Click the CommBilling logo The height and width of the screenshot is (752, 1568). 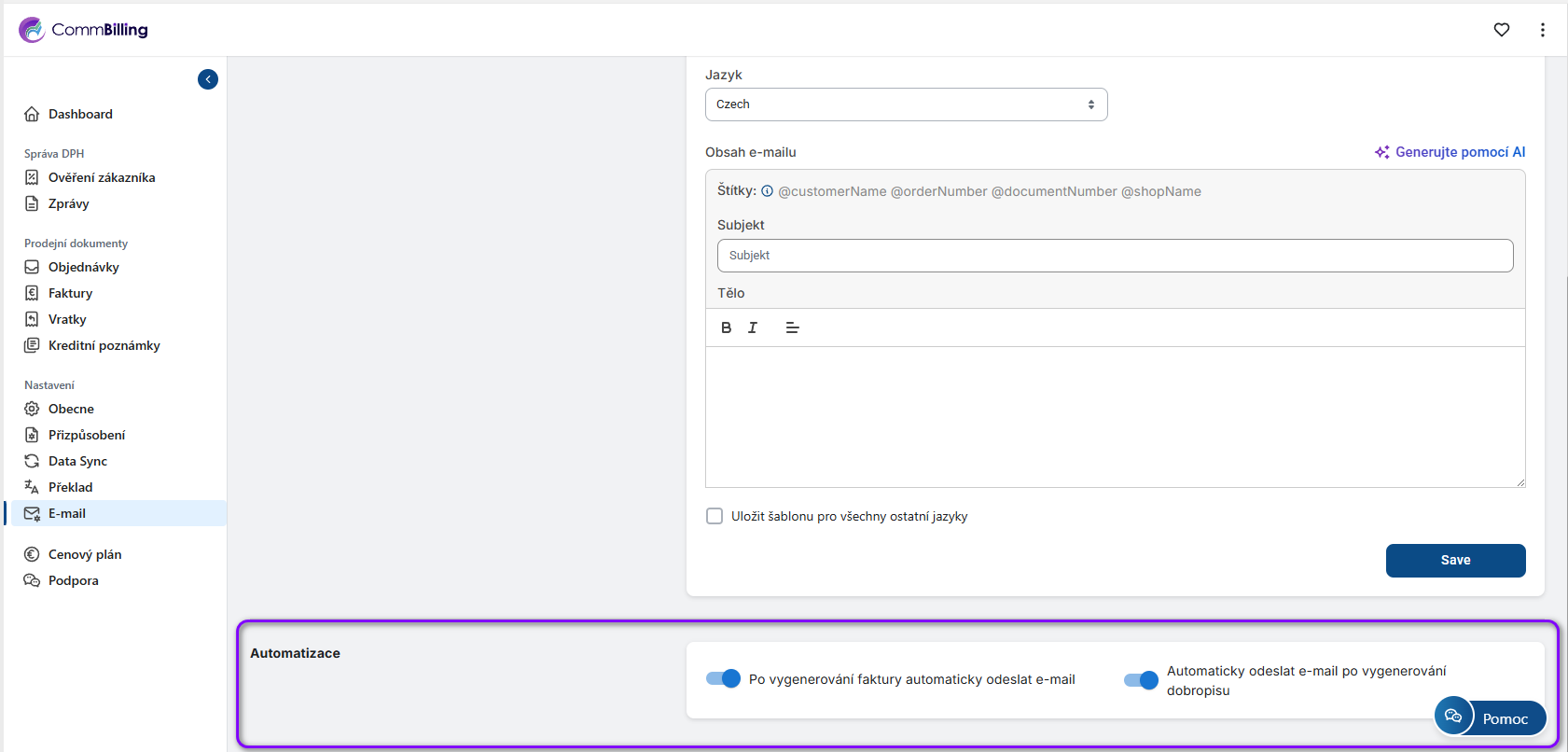tap(84, 30)
